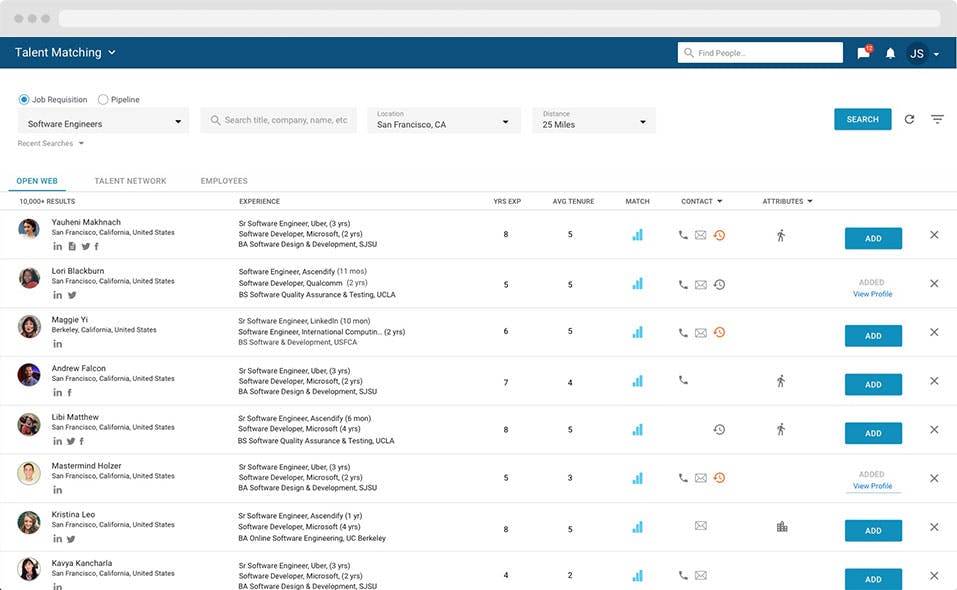Switch to the Talent Network tab
This screenshot has width=957, height=590.
[x=130, y=181]
